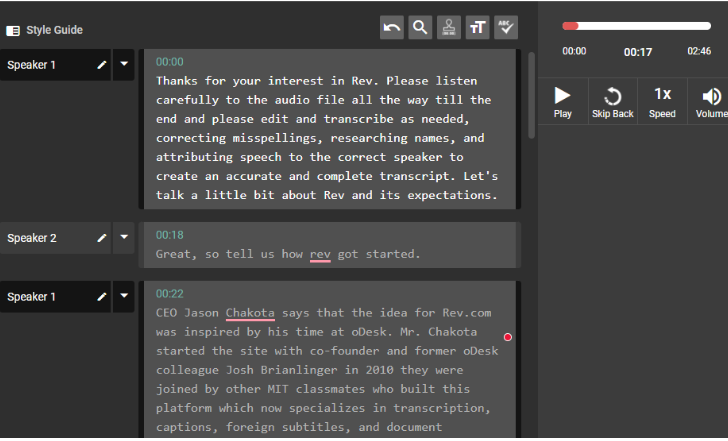
Task: Click the timestamp stamp tool icon
Action: click(449, 28)
